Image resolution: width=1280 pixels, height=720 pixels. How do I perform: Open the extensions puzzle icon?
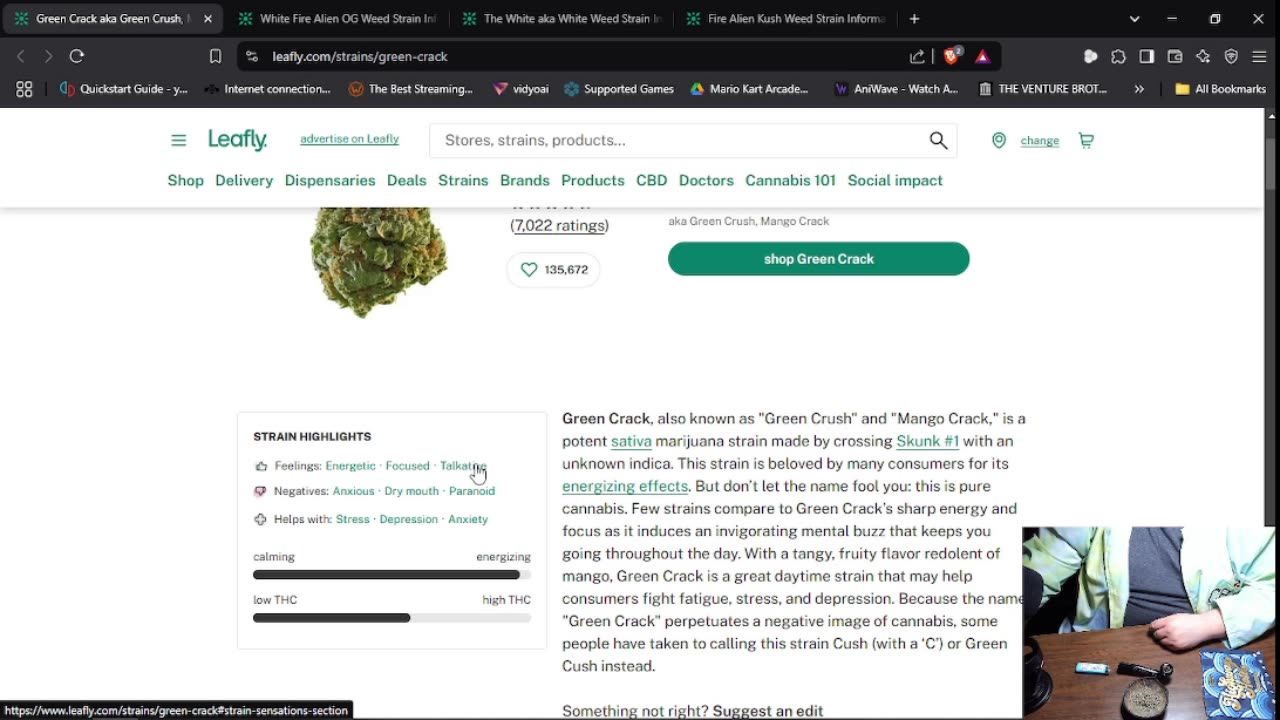coord(1118,57)
